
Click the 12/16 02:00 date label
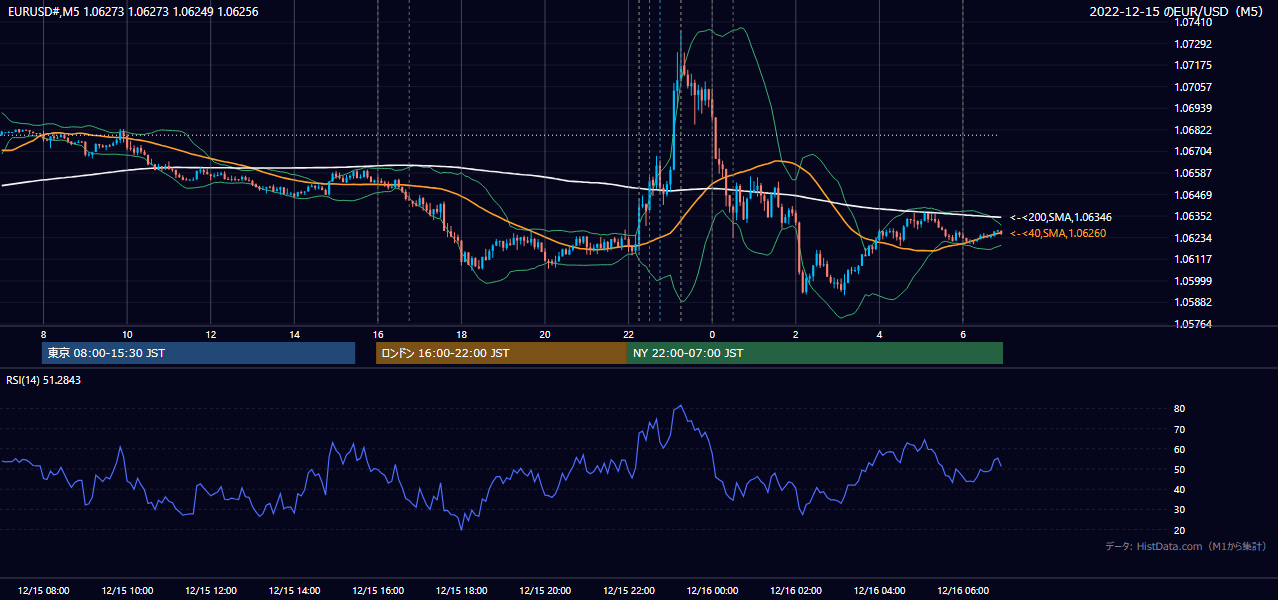[796, 591]
